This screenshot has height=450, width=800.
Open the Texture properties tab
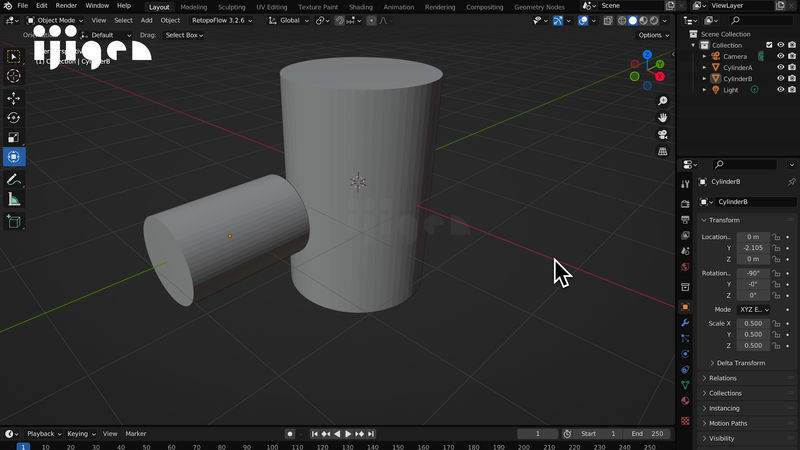click(685, 421)
